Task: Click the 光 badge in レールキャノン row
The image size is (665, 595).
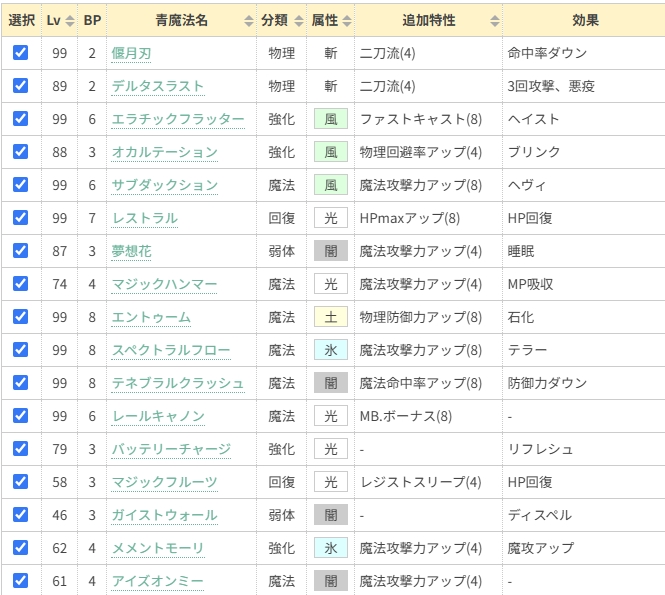Action: point(330,416)
